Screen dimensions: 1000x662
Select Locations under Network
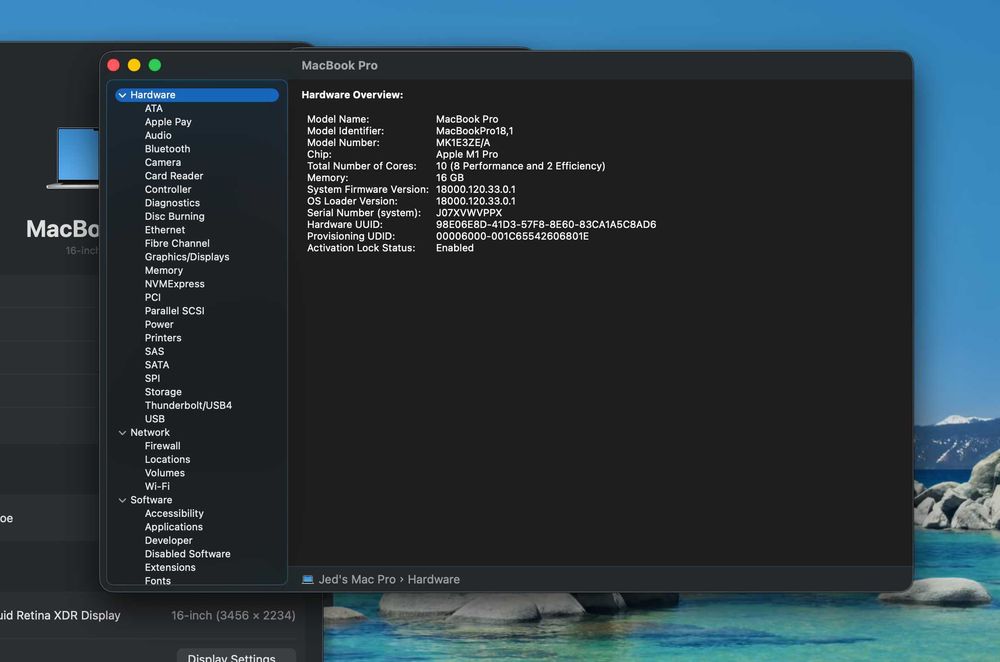(167, 459)
